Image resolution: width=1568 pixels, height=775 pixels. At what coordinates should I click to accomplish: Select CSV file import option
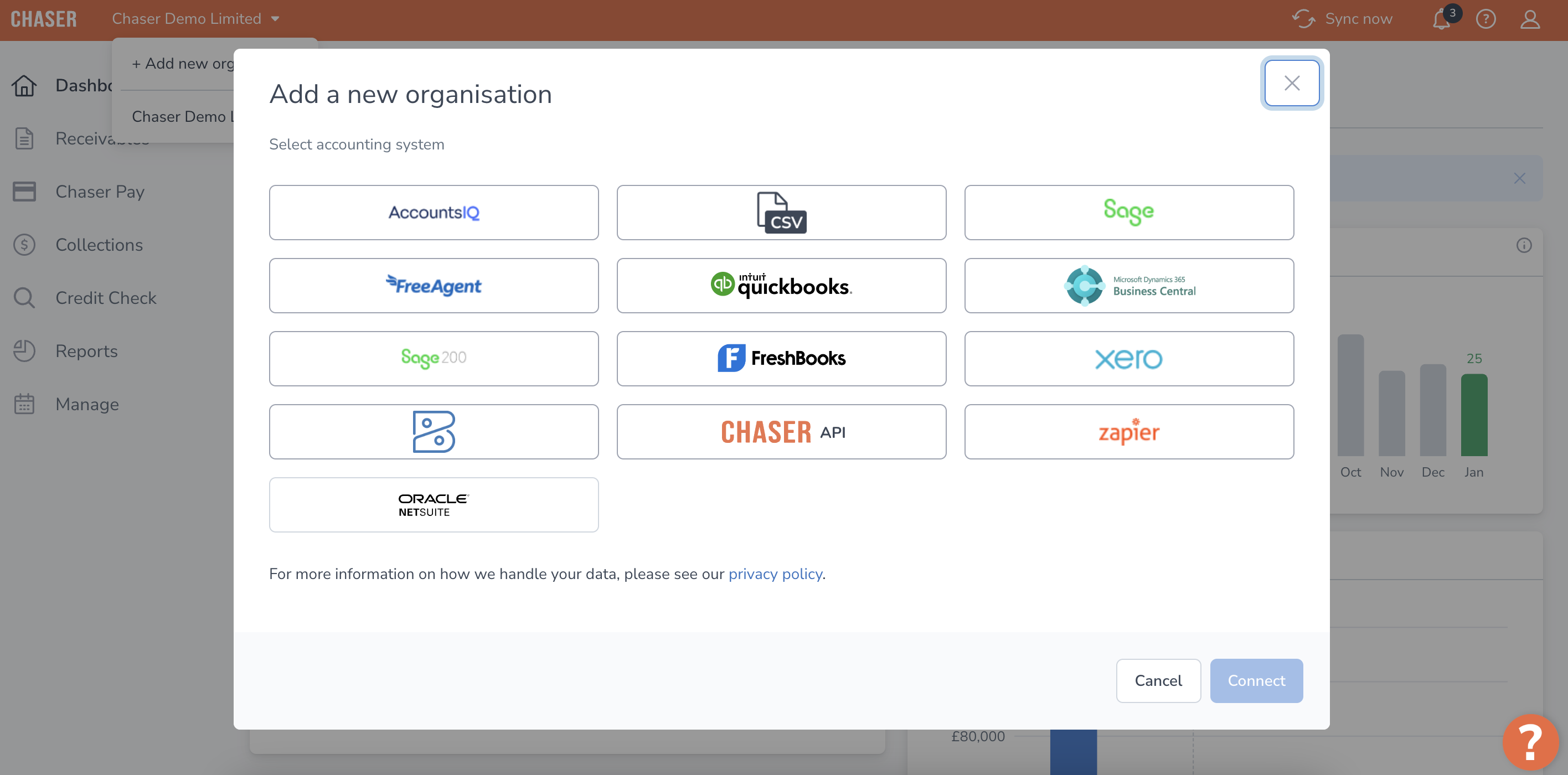pos(782,212)
